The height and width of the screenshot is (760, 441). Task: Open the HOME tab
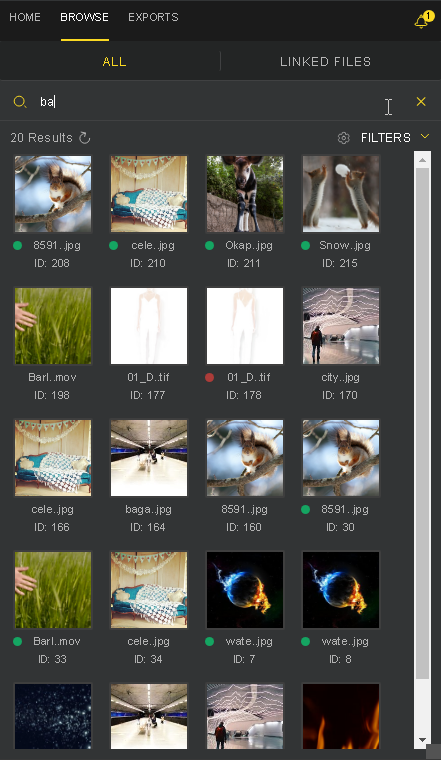[25, 17]
